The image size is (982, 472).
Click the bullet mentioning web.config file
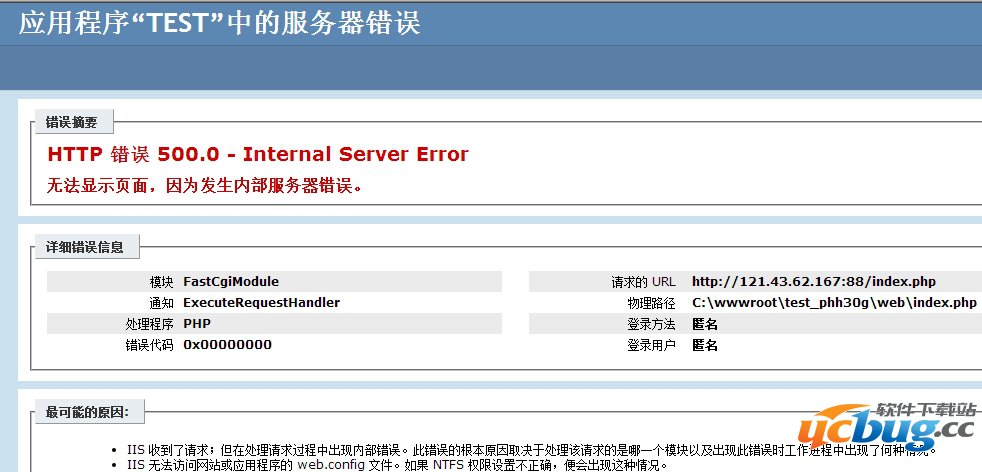pos(397,465)
